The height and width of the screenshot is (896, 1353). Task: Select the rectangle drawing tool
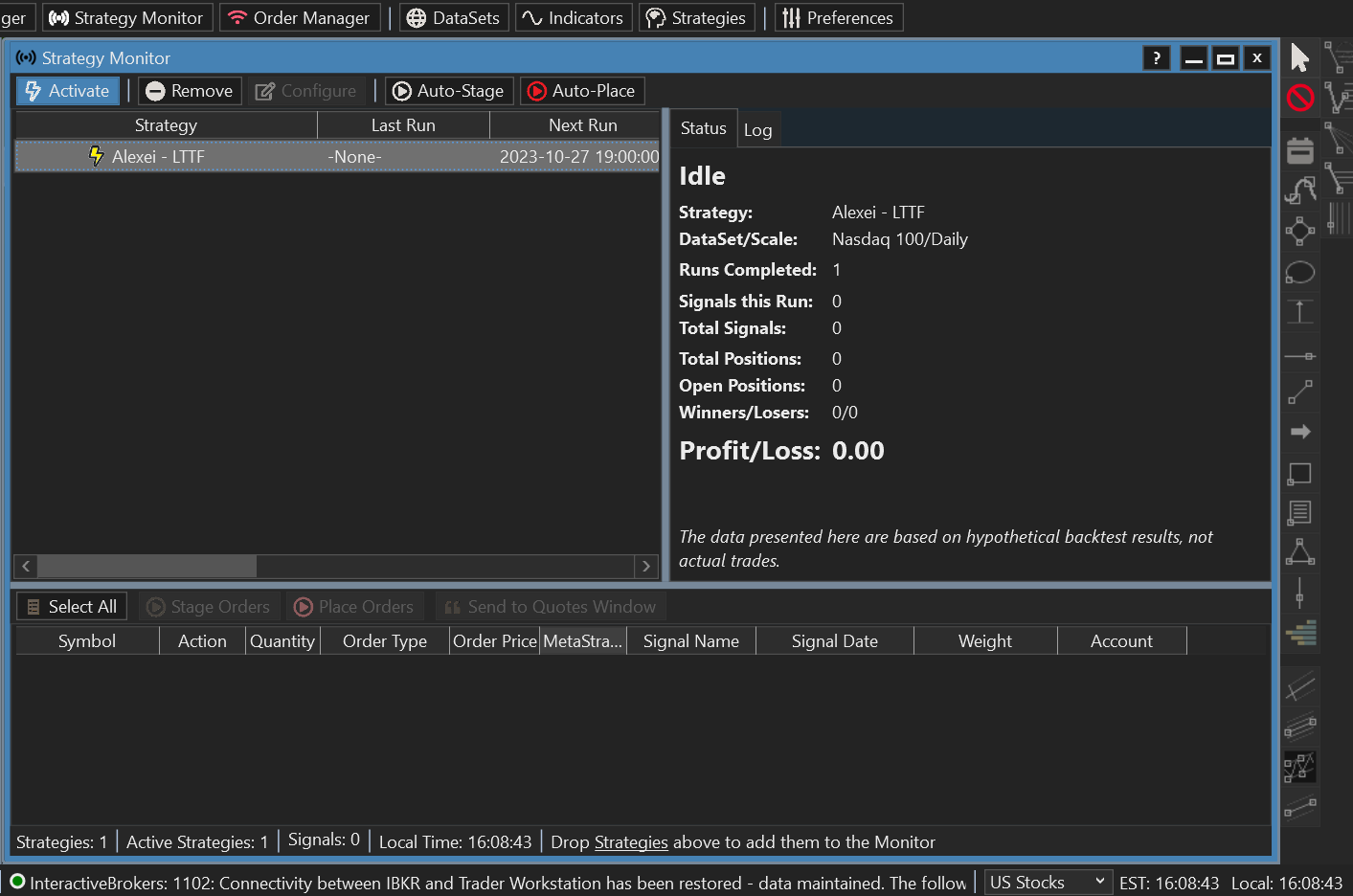pos(1299,473)
